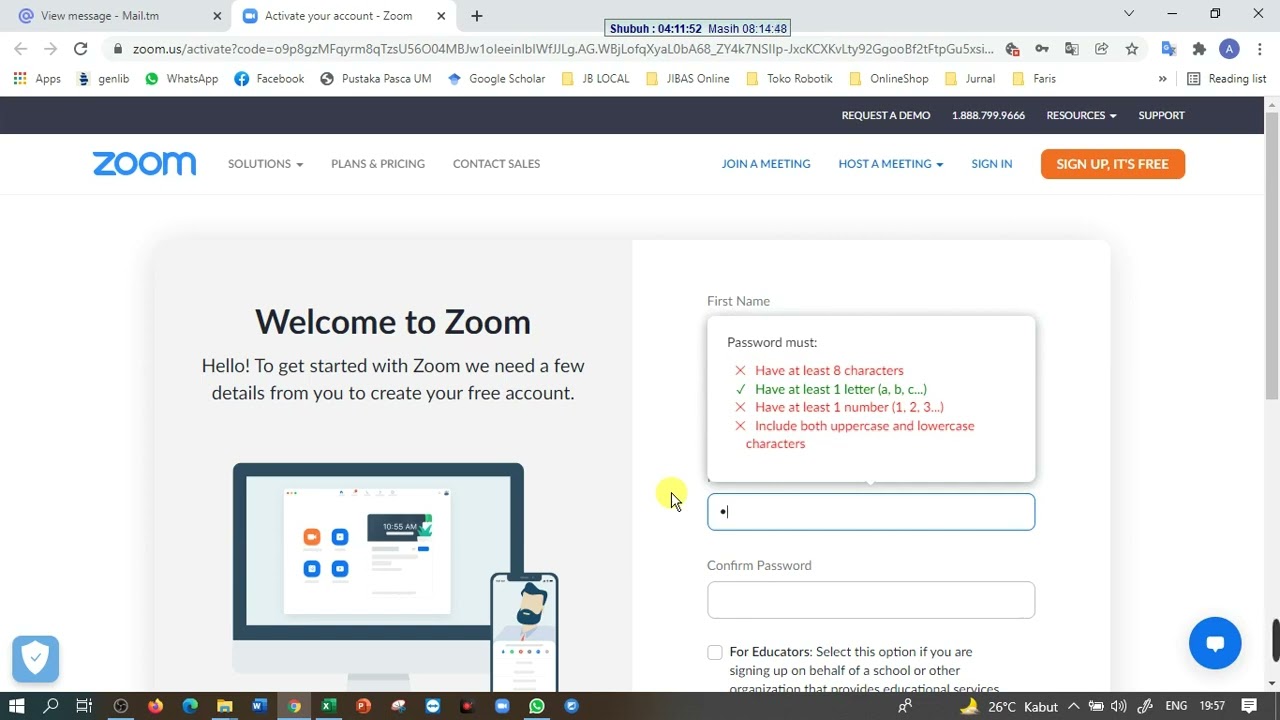
Task: Launch Firefox from taskbar
Action: click(x=155, y=706)
